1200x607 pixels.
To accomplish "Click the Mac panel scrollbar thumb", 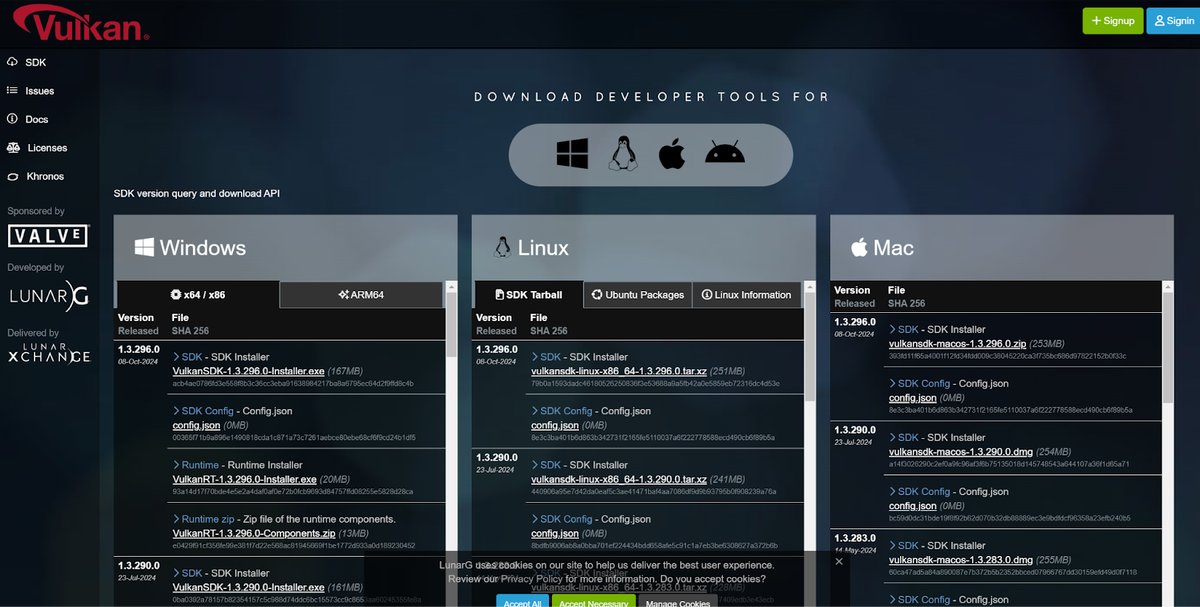I will tap(1168, 347).
